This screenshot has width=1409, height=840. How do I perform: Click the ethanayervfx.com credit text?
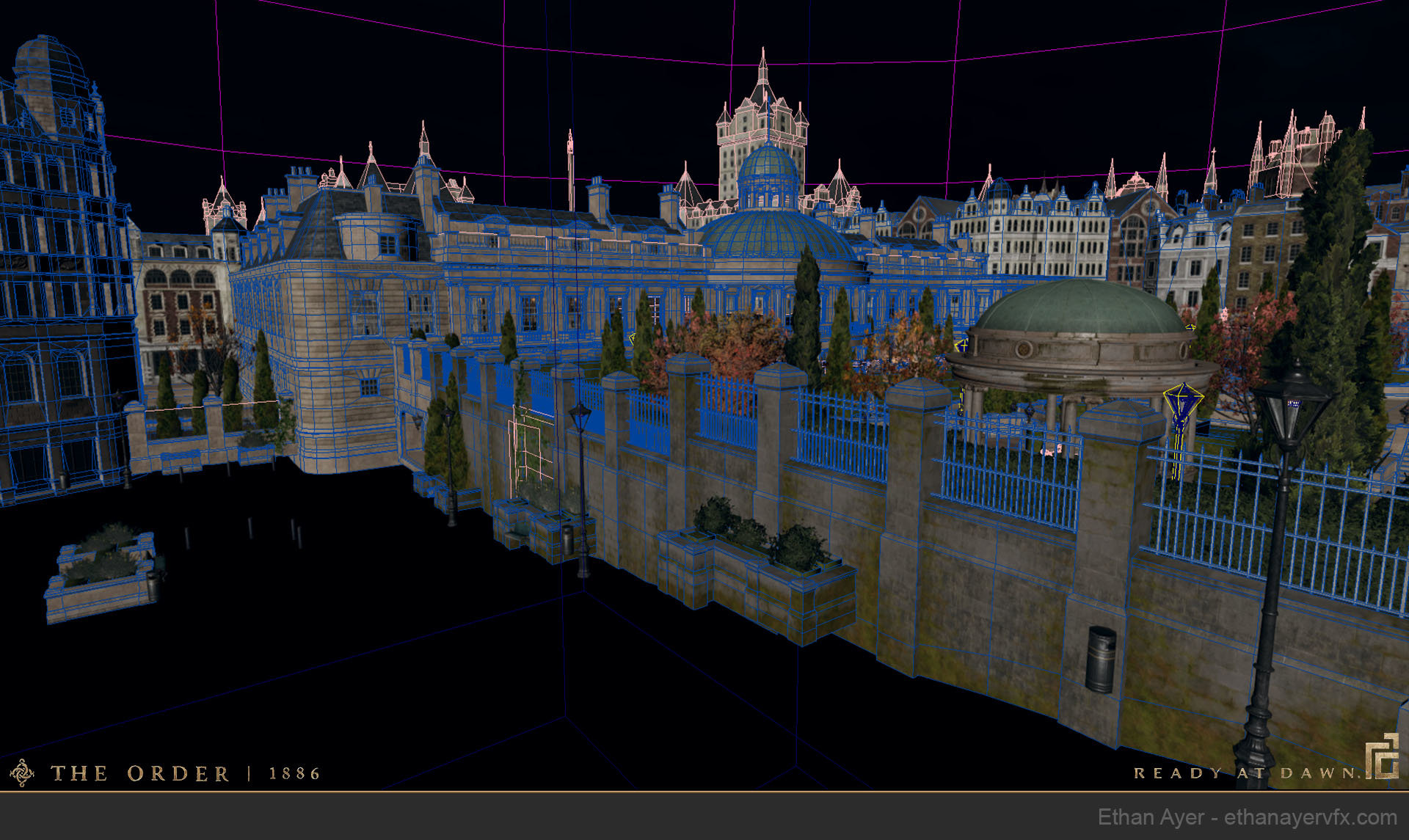1311,817
